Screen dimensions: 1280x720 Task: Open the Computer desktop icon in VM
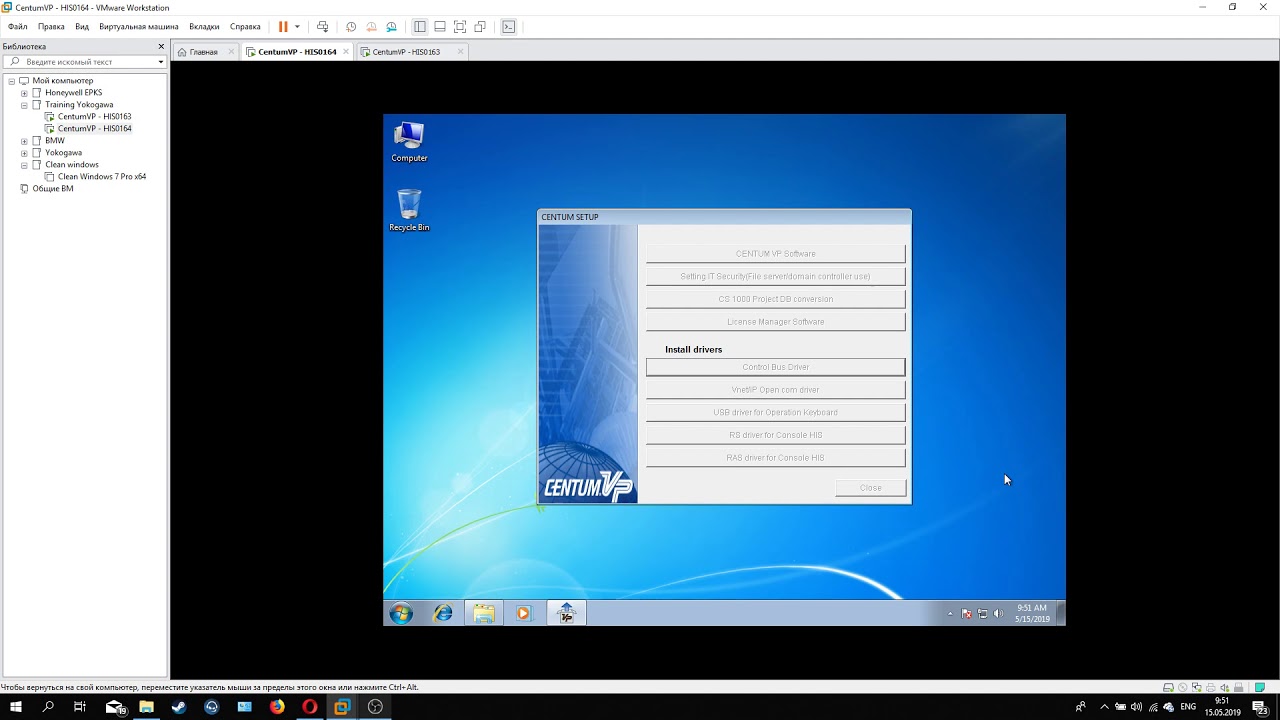[409, 142]
